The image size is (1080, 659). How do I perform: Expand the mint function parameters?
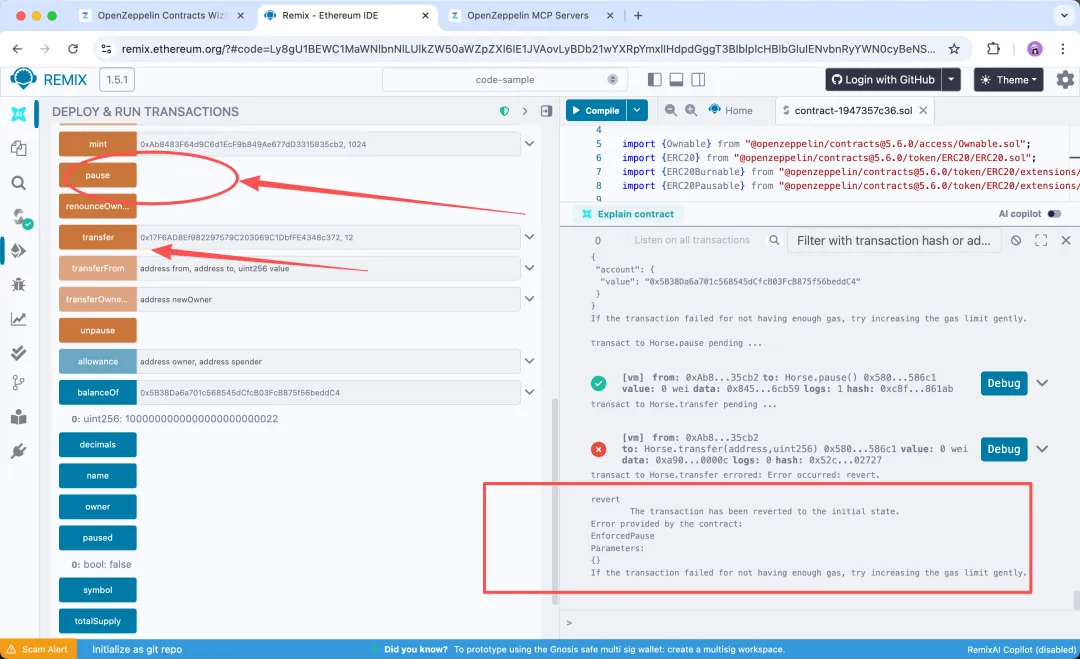tap(529, 144)
